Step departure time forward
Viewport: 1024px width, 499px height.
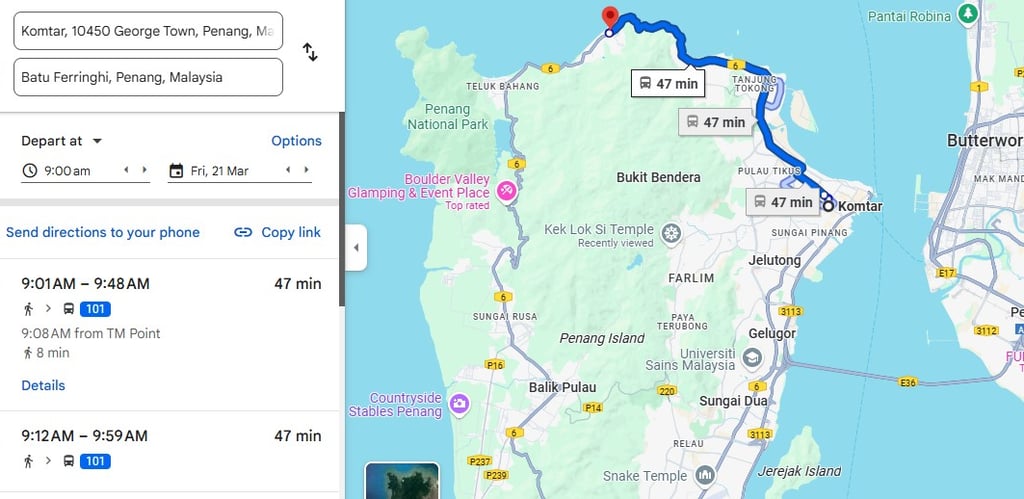coord(144,170)
